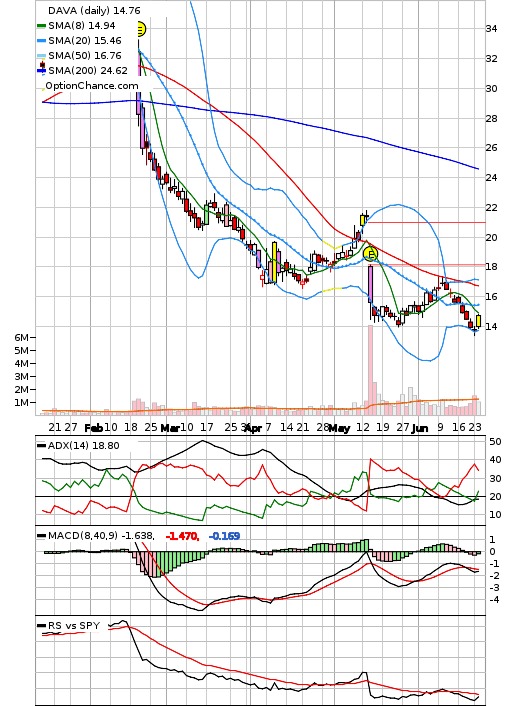This screenshot has height=706, width=526.
Task: Click the last yellow candlestick near 14
Action: tap(478, 321)
